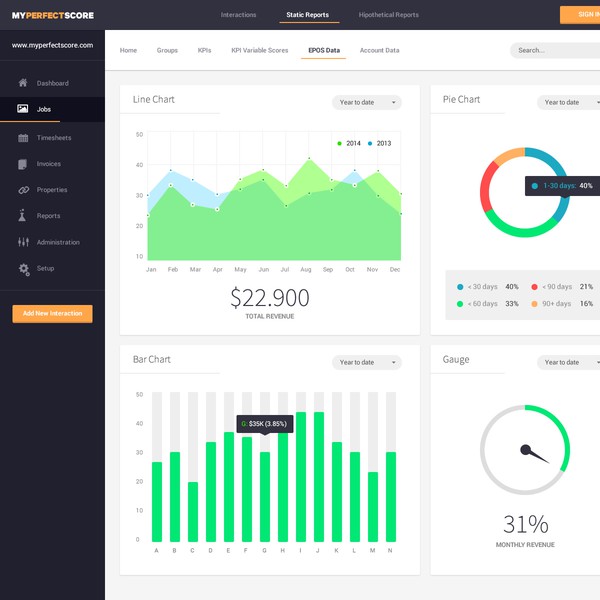The width and height of the screenshot is (600, 600).
Task: Open Setup in sidebar
Action: pos(45,268)
